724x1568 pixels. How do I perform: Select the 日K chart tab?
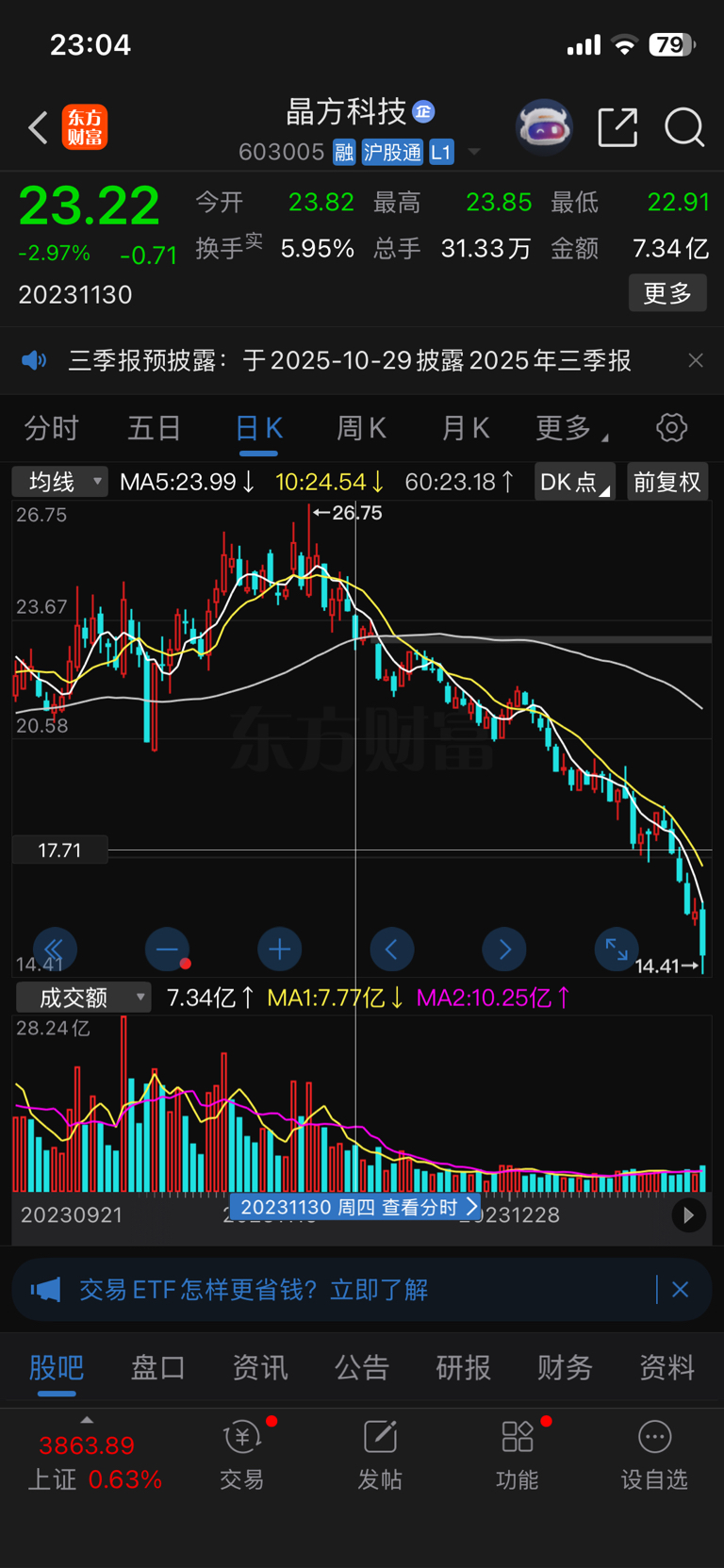(258, 428)
